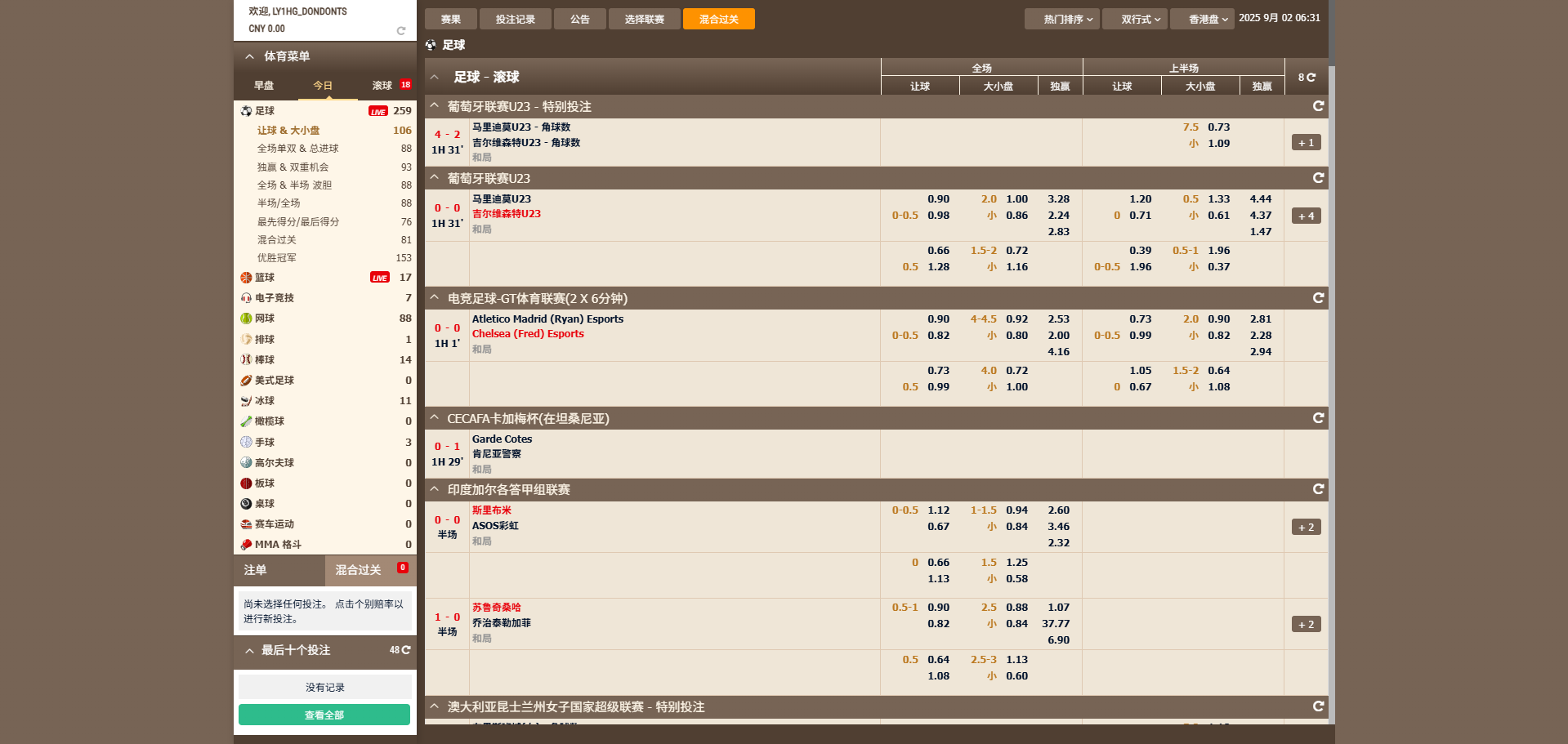Viewport: 1568px width, 744px height.
Task: Click the green 查看全部 button
Action: coord(324,715)
